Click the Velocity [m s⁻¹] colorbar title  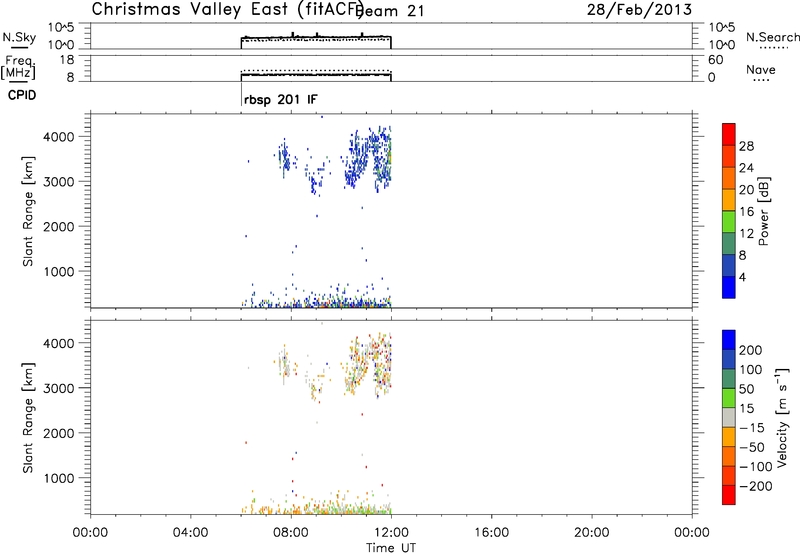tap(781, 417)
